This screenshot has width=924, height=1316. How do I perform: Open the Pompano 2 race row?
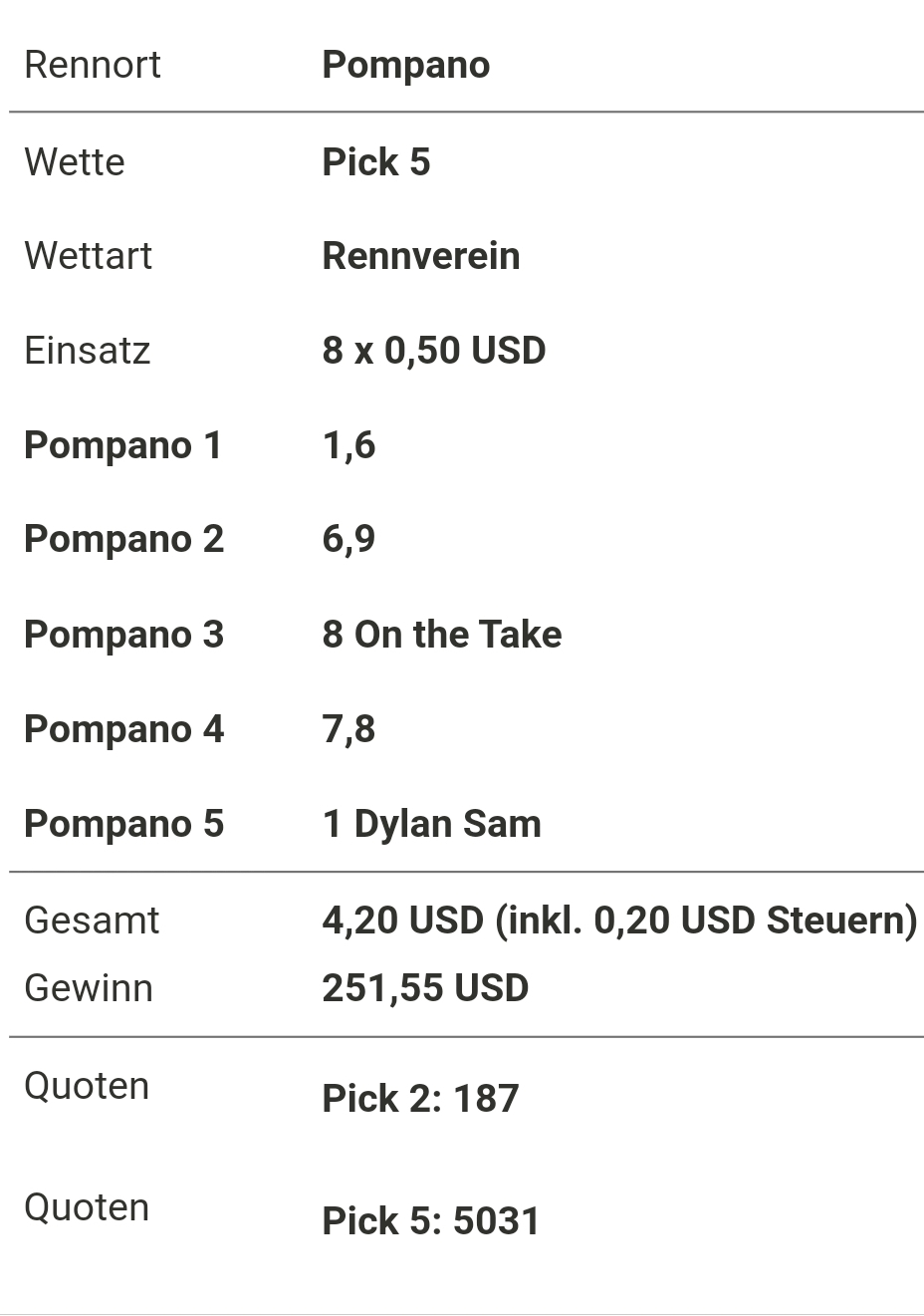pos(466,539)
